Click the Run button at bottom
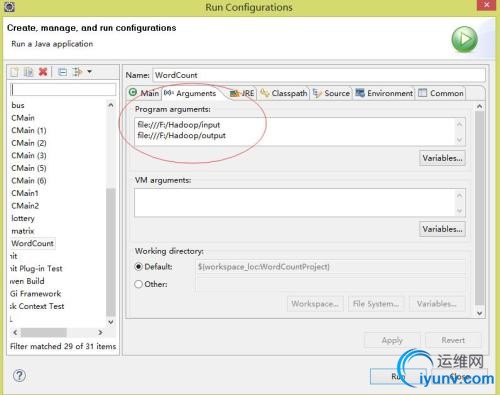 [x=398, y=377]
